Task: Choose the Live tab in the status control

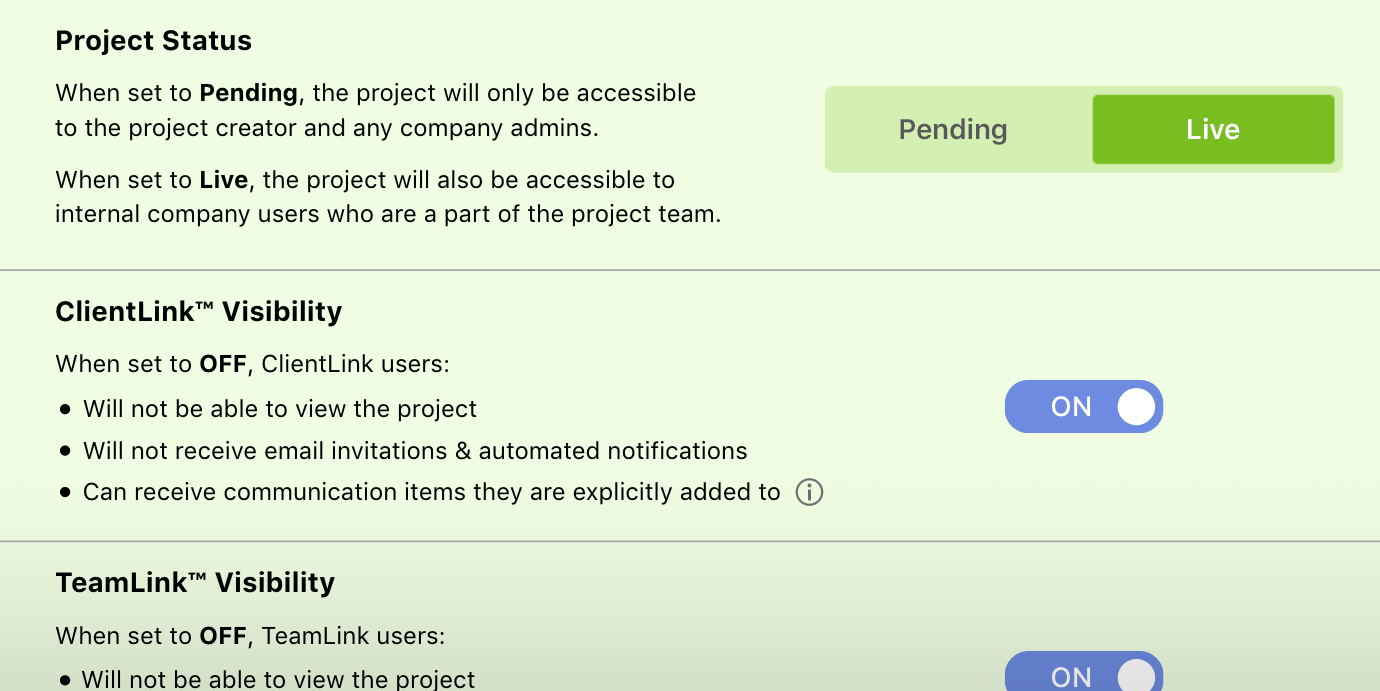Action: pos(1213,129)
